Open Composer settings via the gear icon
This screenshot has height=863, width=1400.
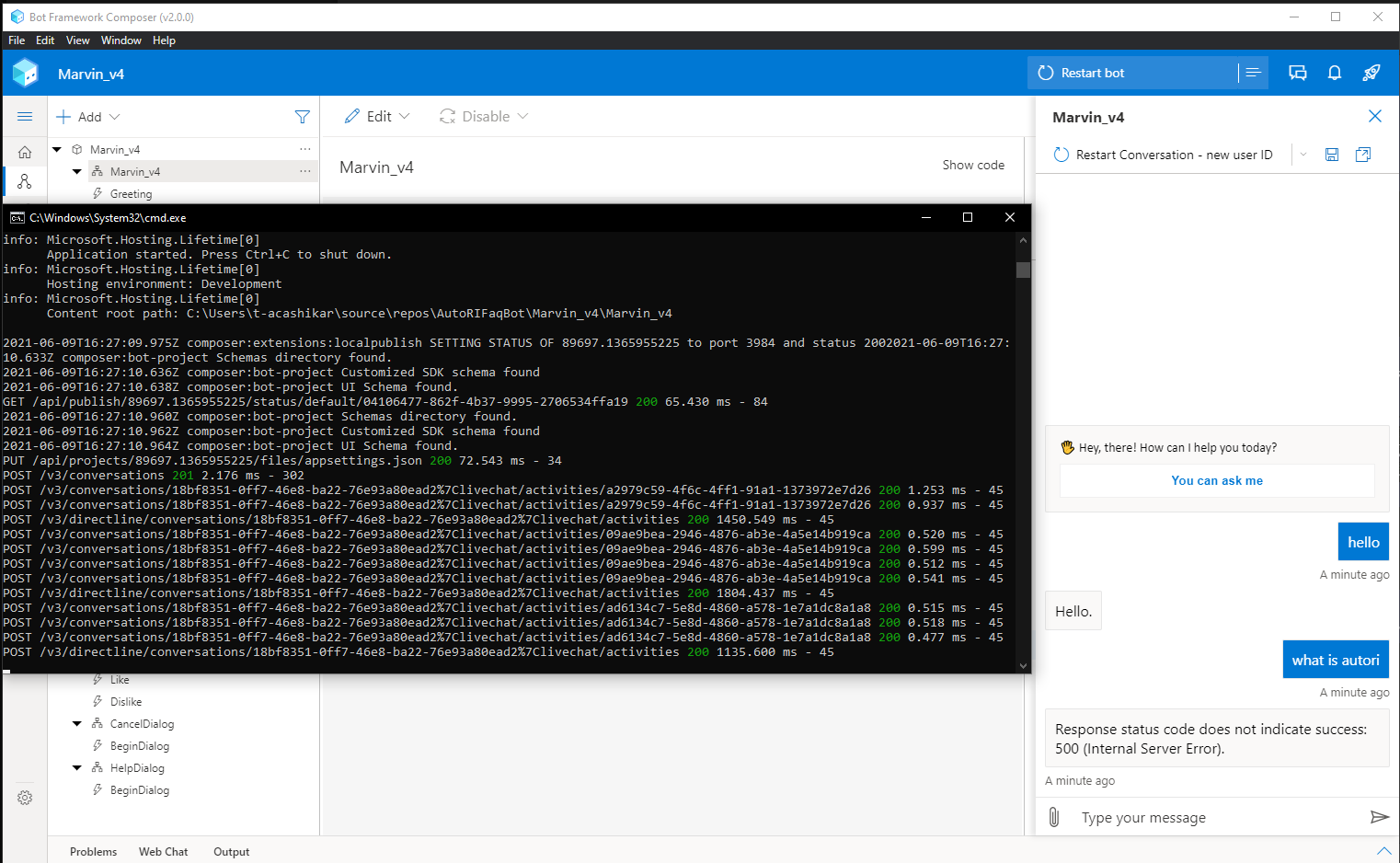[24, 798]
